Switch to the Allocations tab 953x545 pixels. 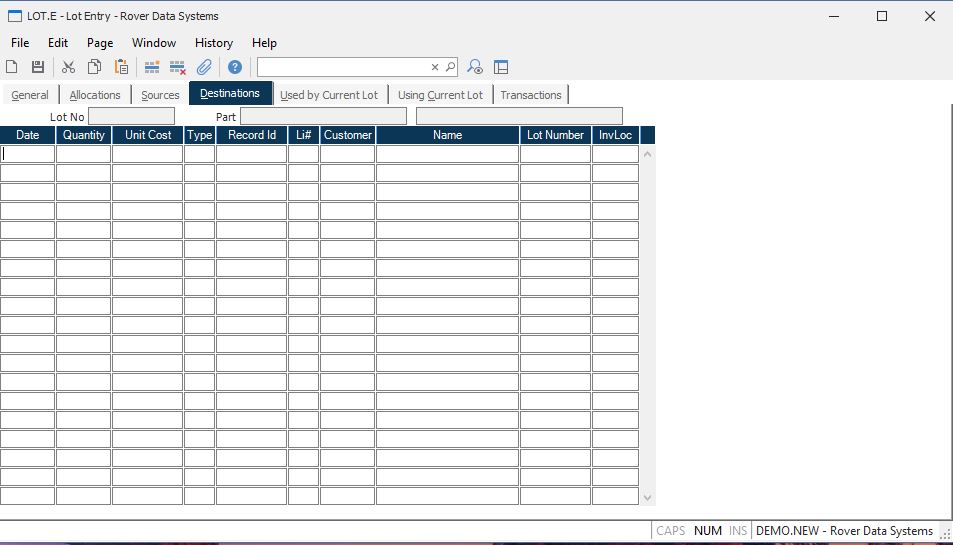point(95,95)
